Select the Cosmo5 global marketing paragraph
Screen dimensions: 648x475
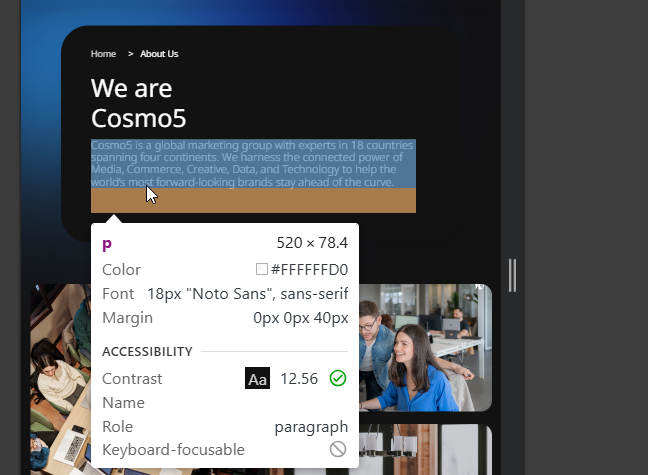[x=253, y=164]
